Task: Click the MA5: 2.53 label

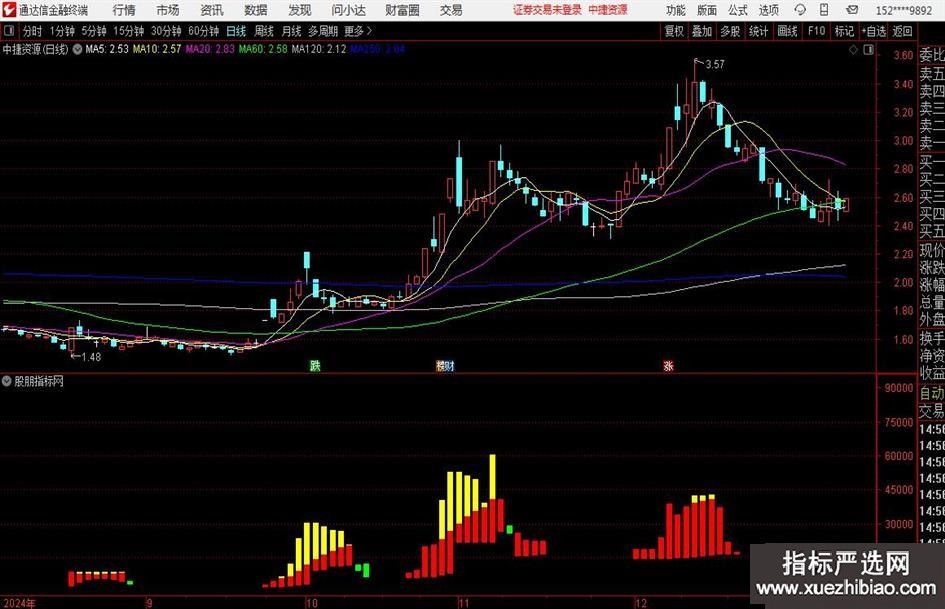Action: coord(107,49)
